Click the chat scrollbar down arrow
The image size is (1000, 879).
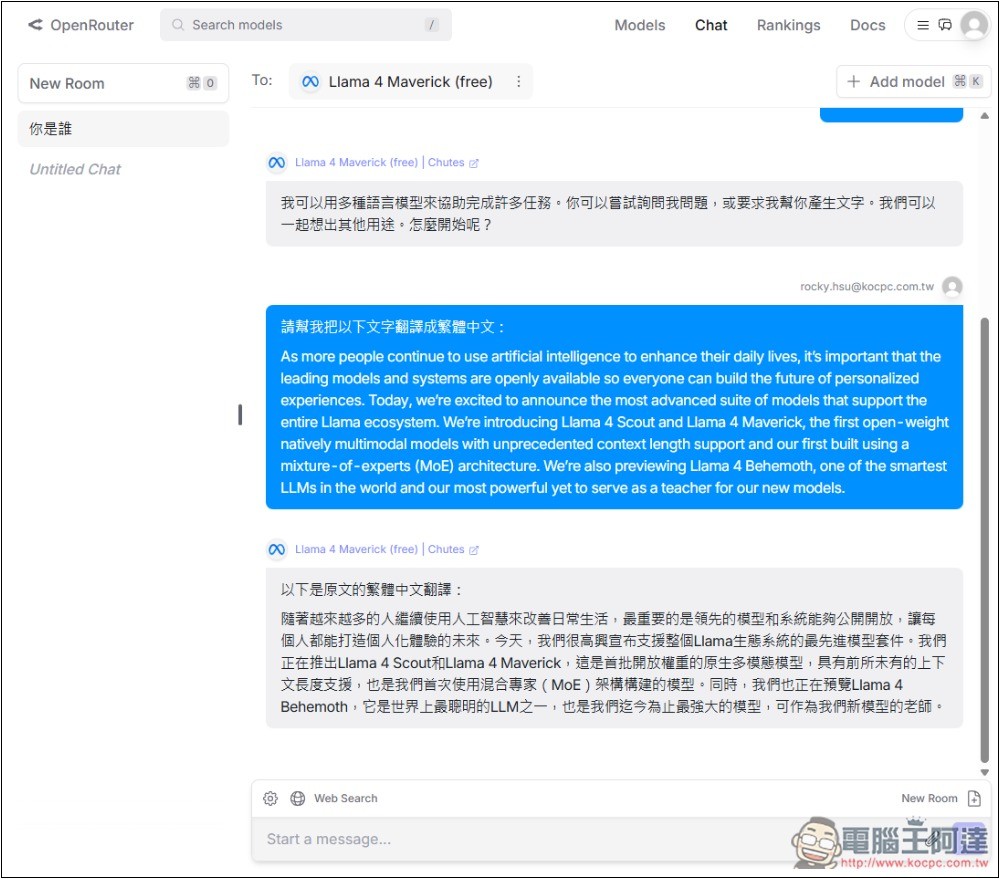click(x=985, y=772)
